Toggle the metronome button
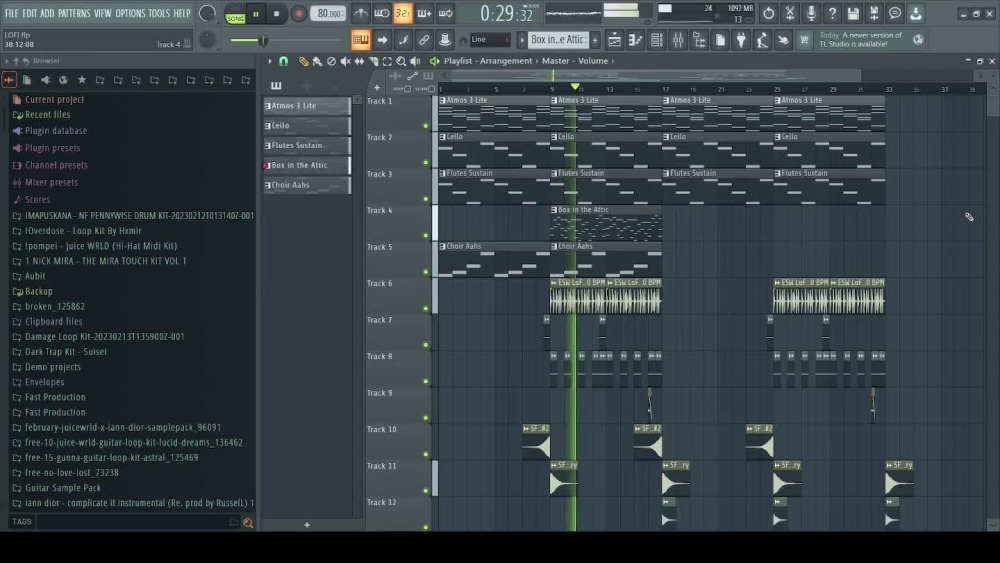Image resolution: width=1000 pixels, height=563 pixels. coord(360,13)
